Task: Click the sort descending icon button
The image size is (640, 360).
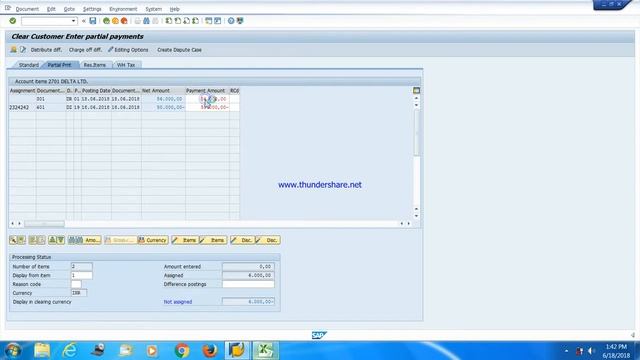Action: [x=60, y=240]
